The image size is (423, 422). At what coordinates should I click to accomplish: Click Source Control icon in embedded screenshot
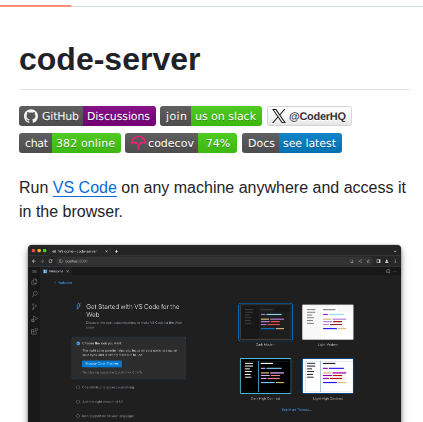[34, 306]
